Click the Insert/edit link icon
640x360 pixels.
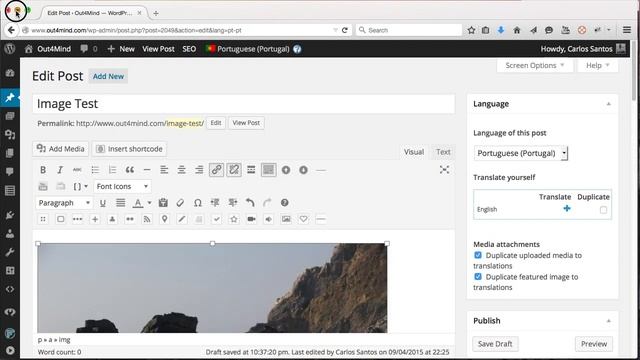point(216,170)
